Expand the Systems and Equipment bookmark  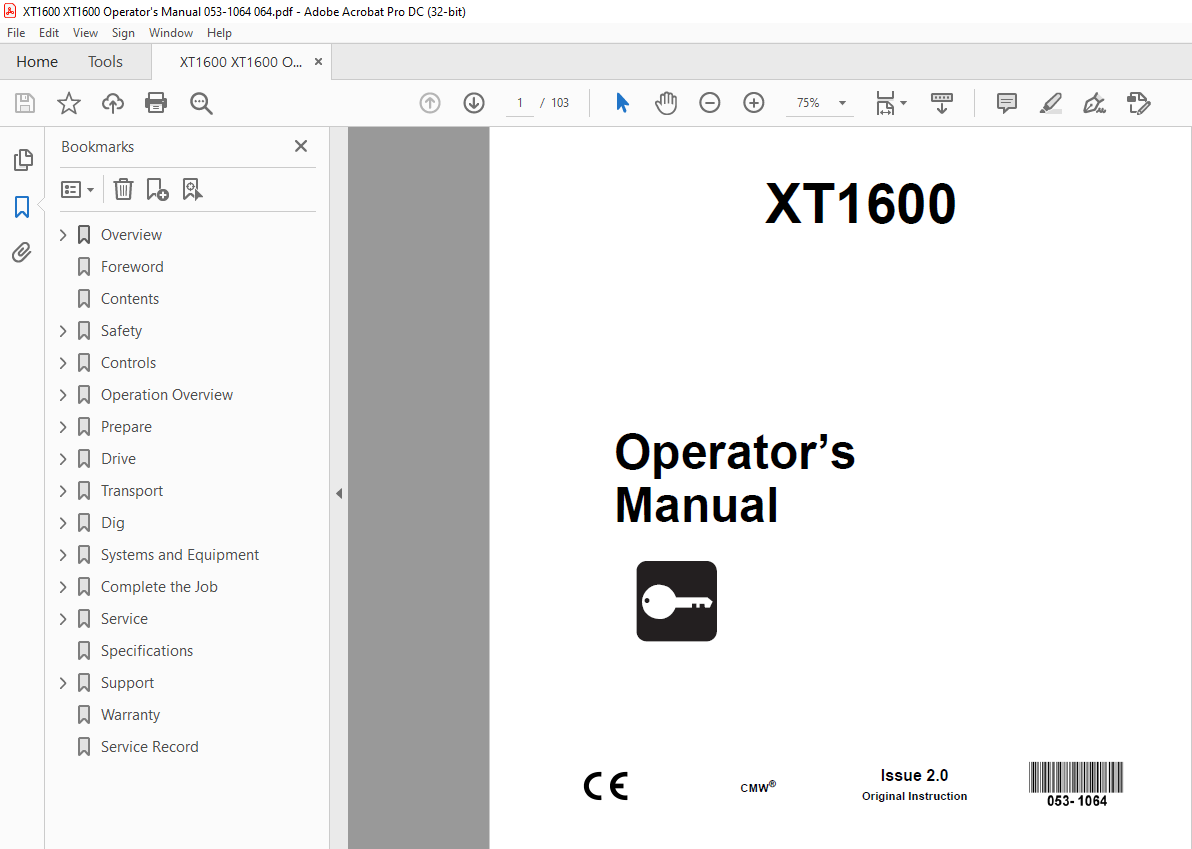click(x=63, y=555)
